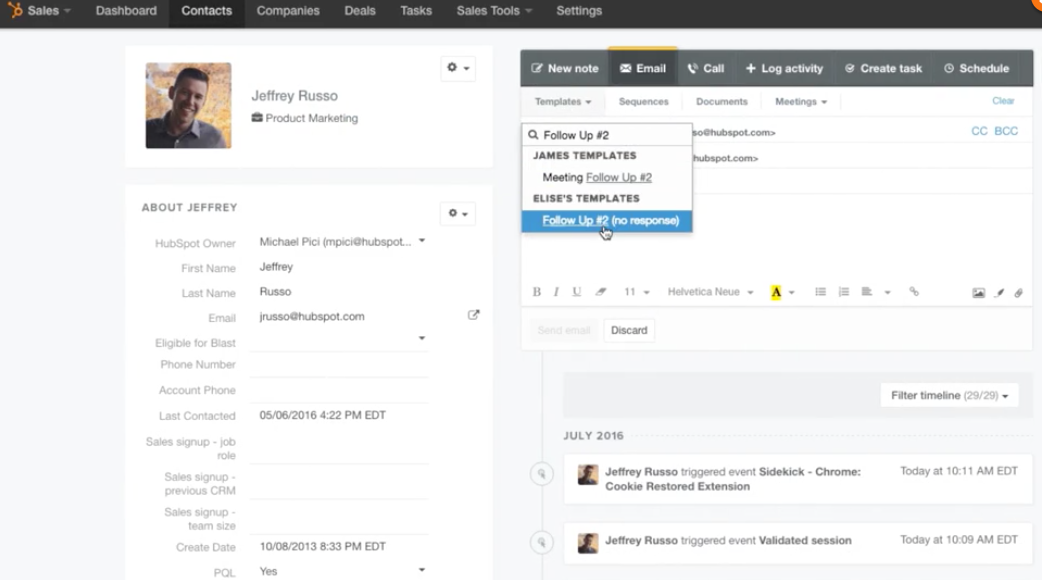Discard the email draft
Viewport: 1042px width, 580px height.
[629, 330]
